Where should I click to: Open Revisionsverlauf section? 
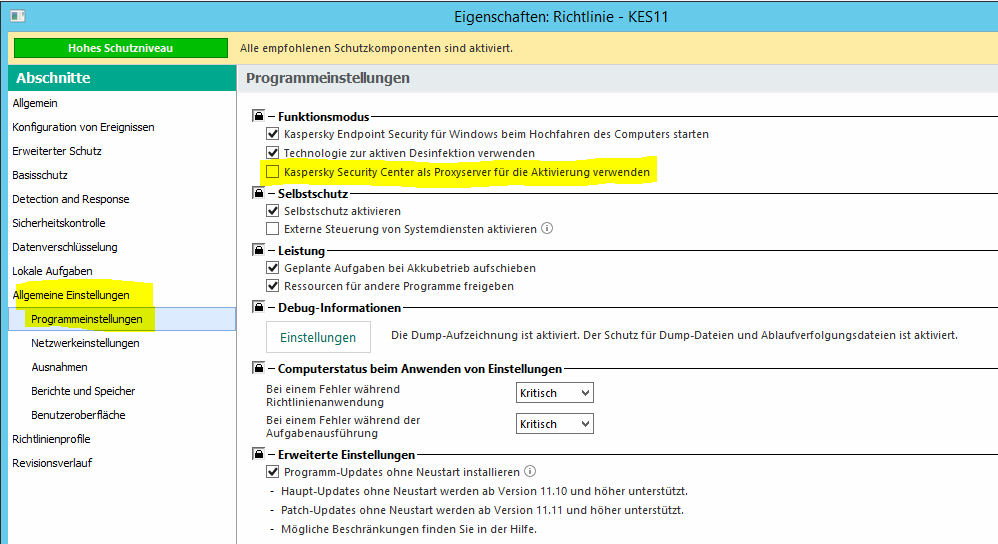click(52, 463)
